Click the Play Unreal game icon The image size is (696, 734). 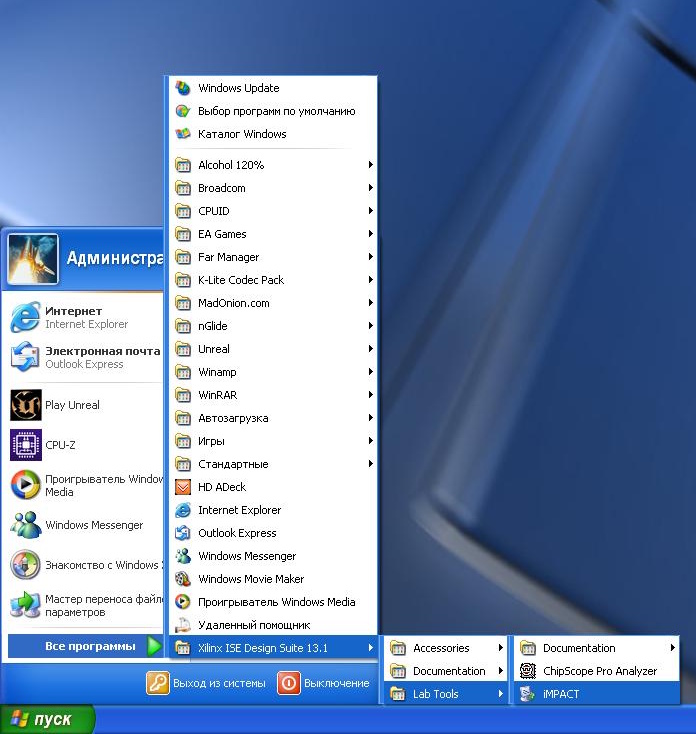click(25, 405)
